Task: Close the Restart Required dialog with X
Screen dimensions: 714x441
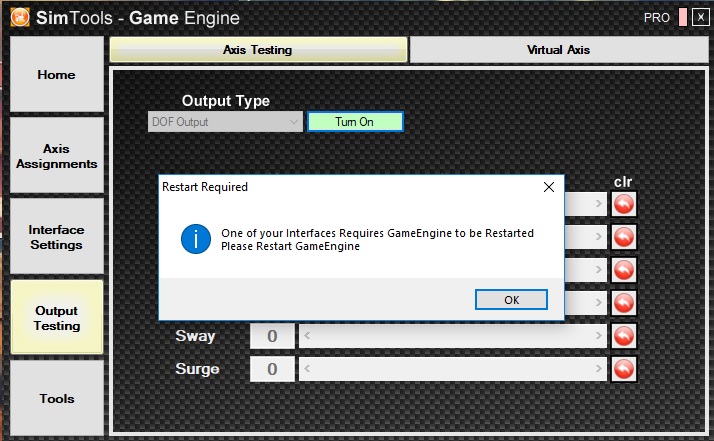Action: 549,187
